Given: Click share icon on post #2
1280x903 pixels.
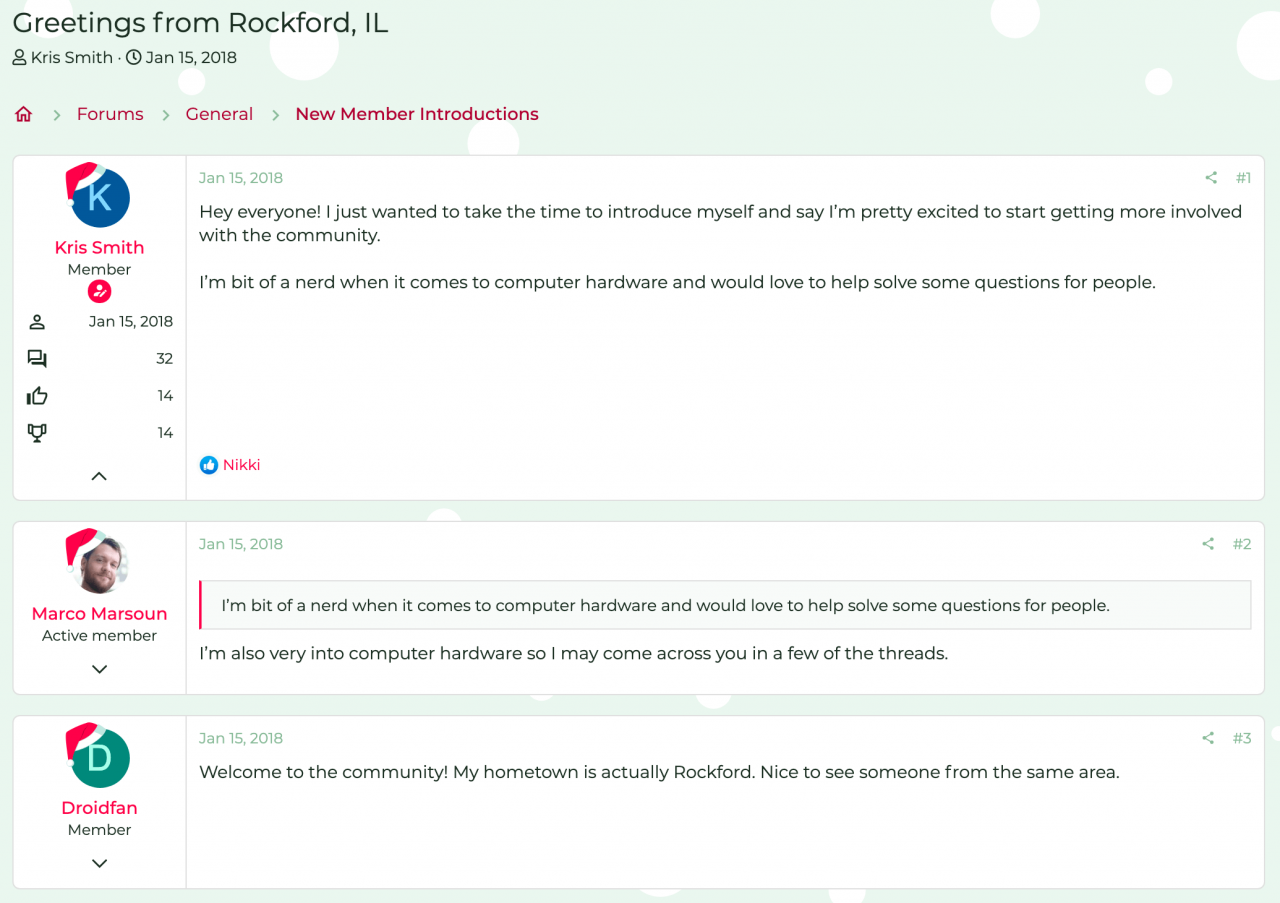Looking at the screenshot, I should tap(1208, 544).
